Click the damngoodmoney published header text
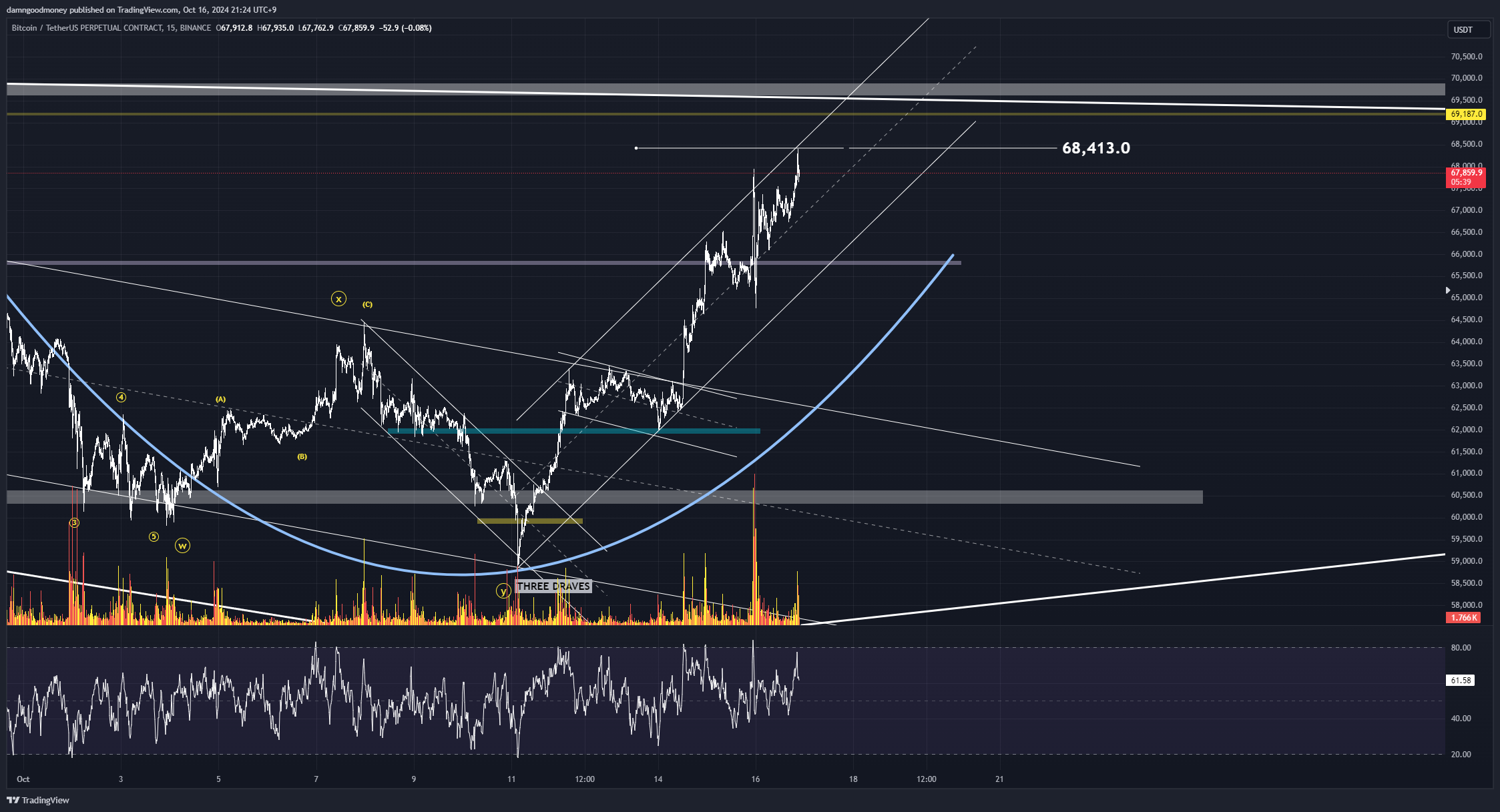This screenshot has width=1500, height=812. pos(142,9)
